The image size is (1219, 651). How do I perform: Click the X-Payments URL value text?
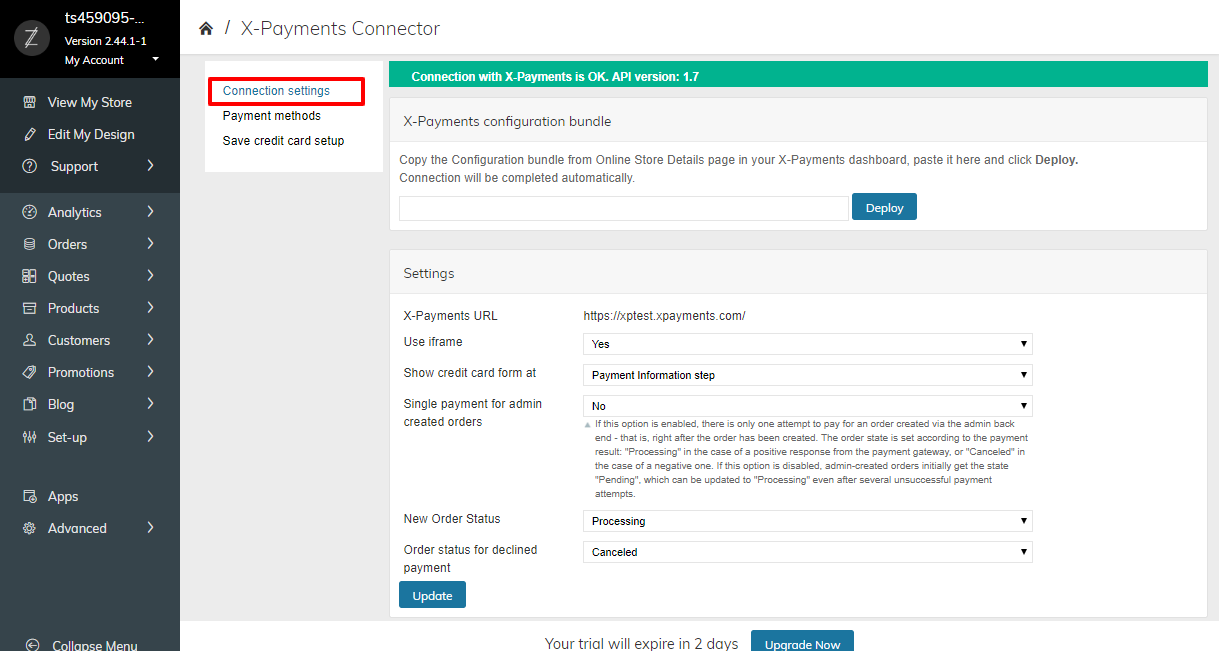click(x=665, y=316)
